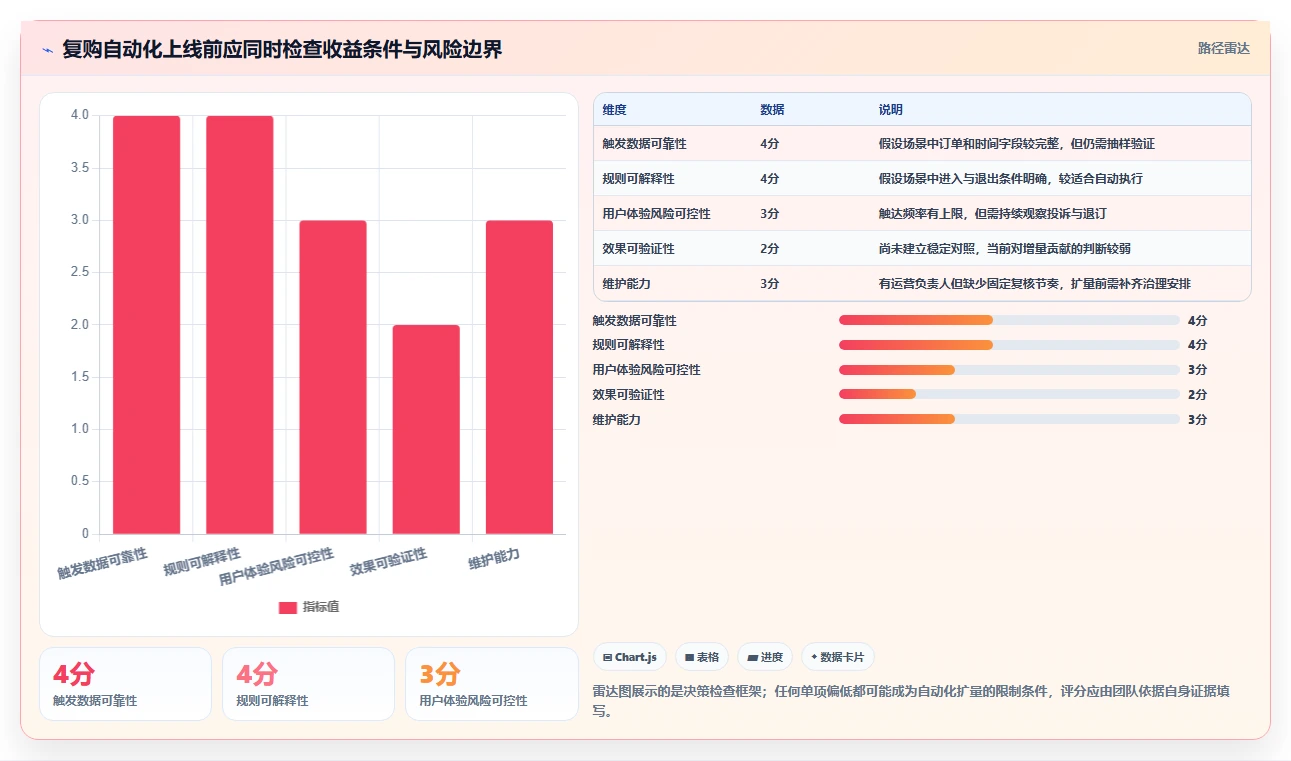Click the 数据卡片 tag chip

[838, 657]
